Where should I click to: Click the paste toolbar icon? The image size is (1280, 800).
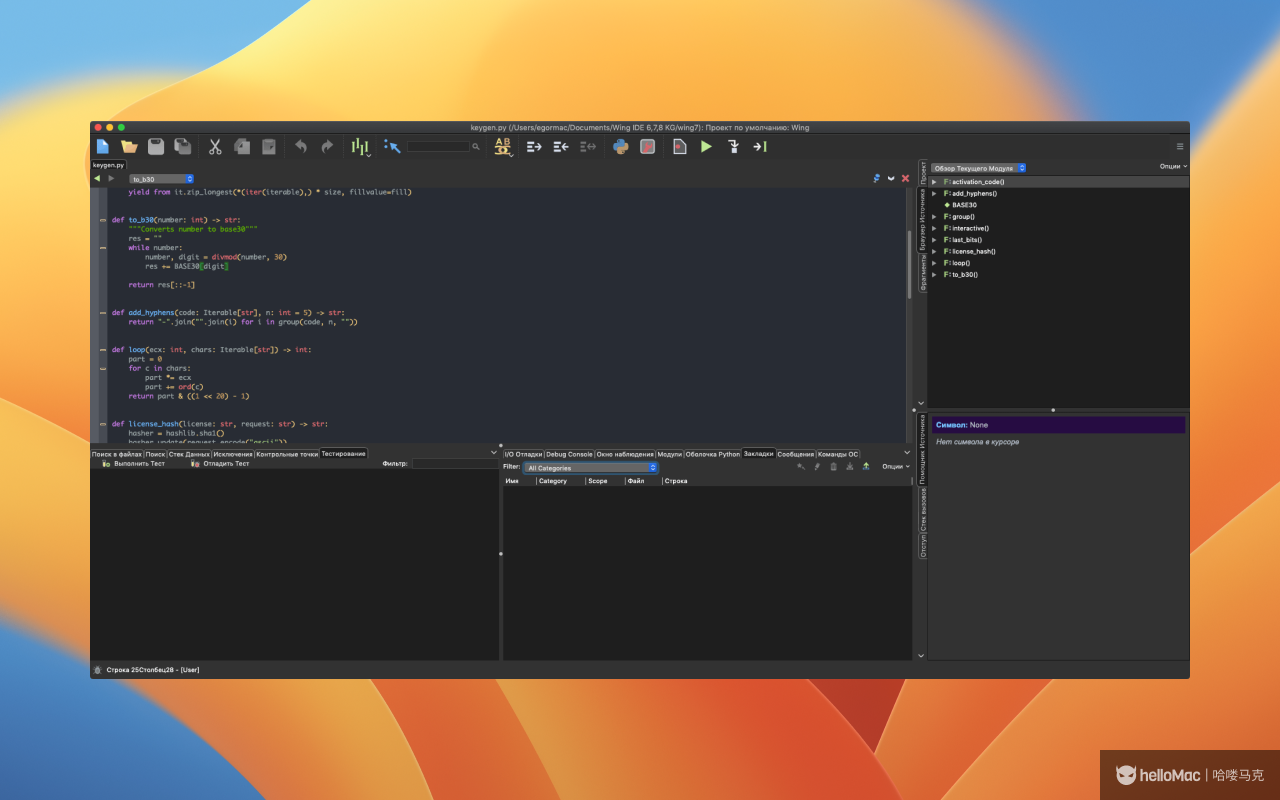point(268,146)
